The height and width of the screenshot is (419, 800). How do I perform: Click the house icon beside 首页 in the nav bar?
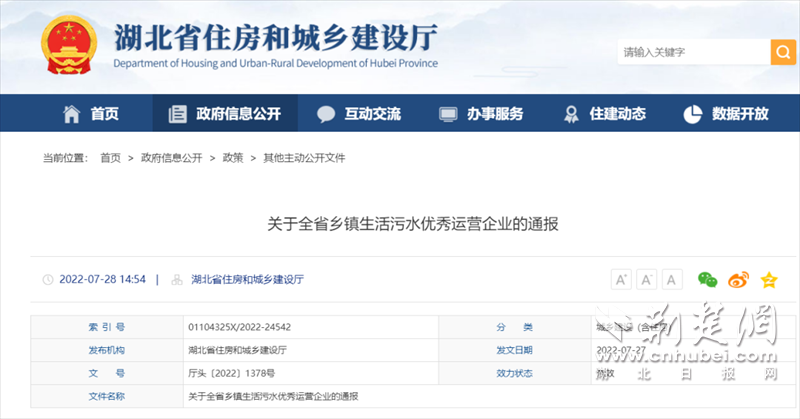[x=71, y=113]
